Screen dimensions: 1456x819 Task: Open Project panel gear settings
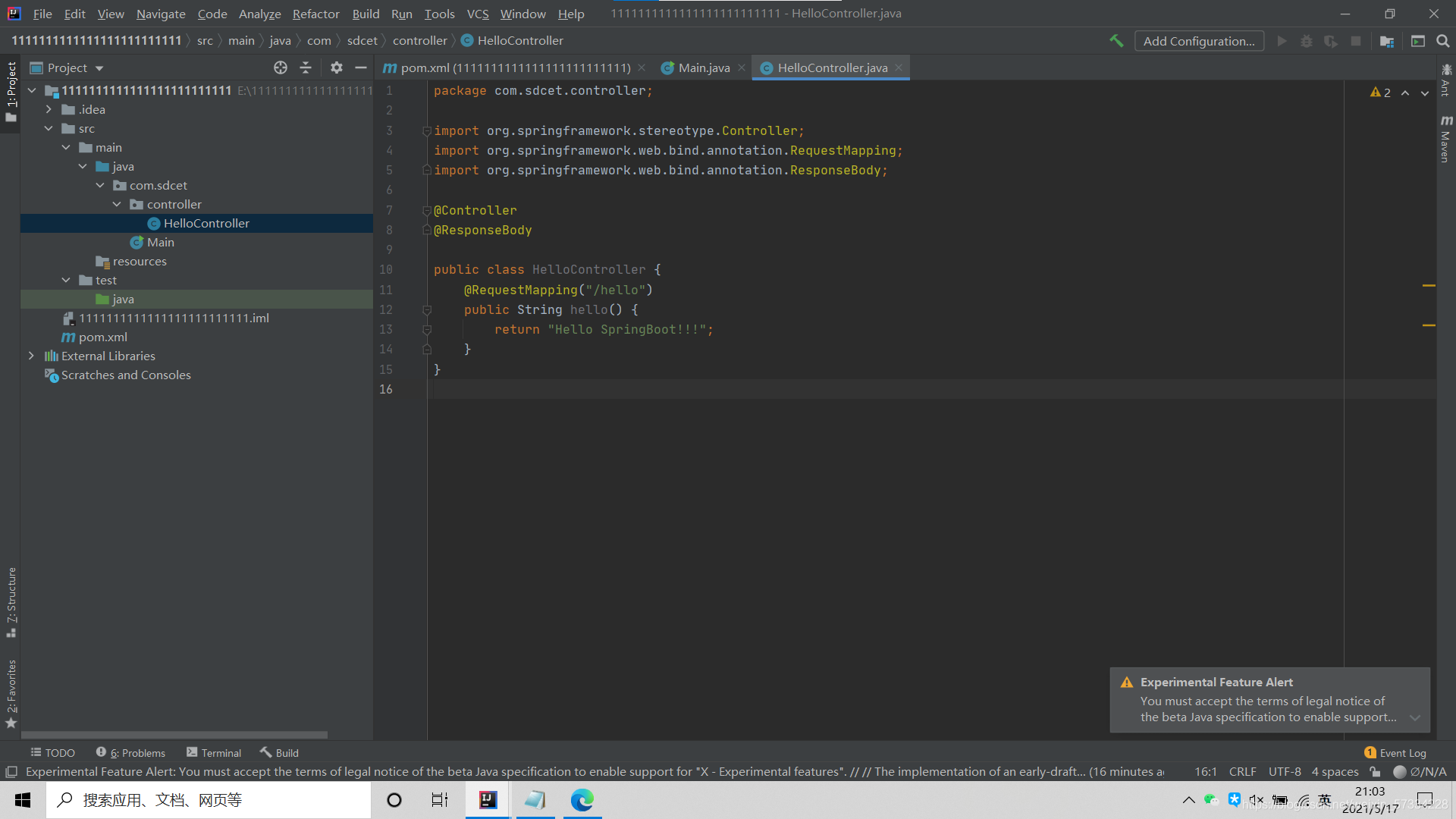337,67
